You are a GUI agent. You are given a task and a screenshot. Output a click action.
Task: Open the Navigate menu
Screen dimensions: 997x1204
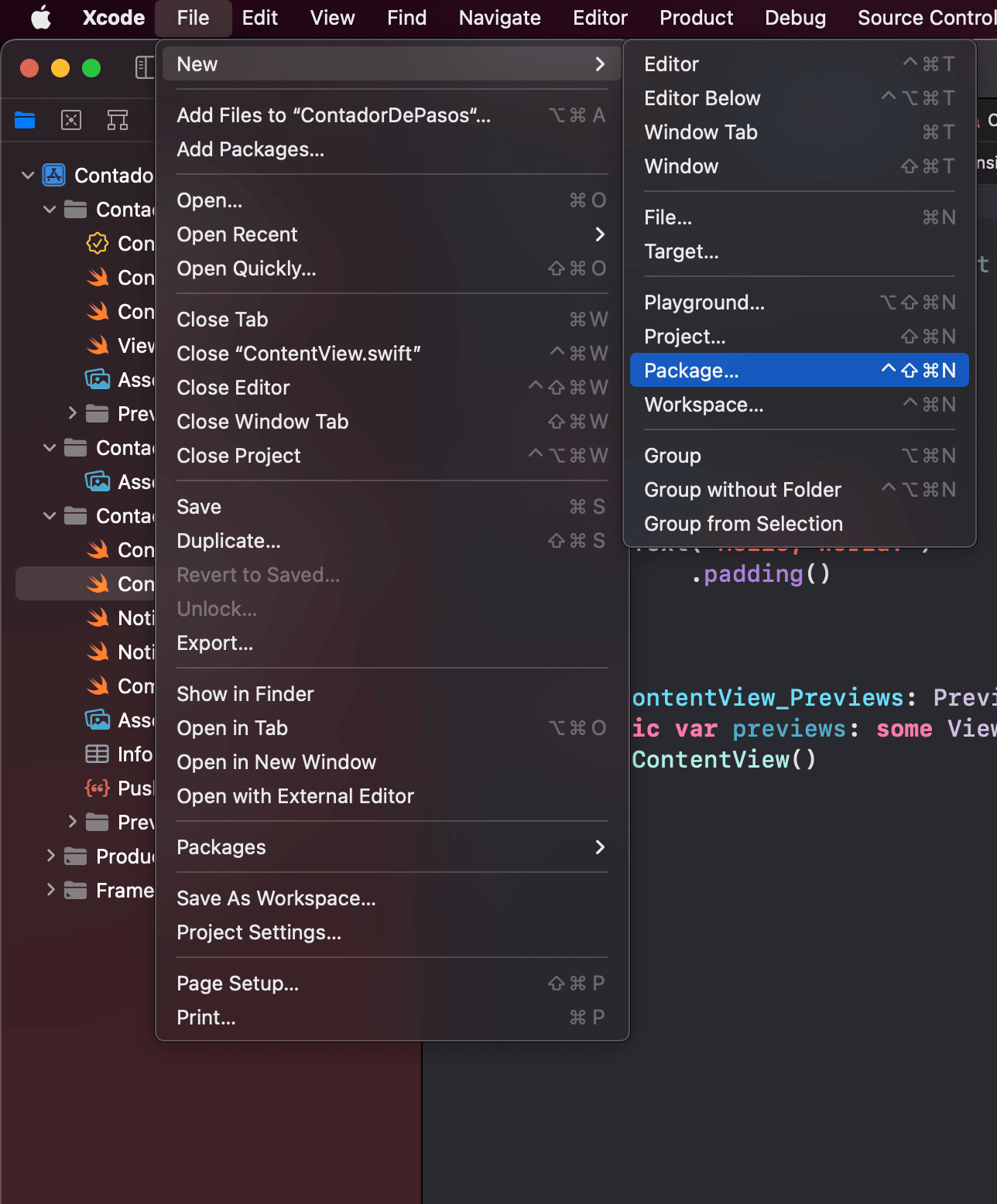(x=499, y=18)
